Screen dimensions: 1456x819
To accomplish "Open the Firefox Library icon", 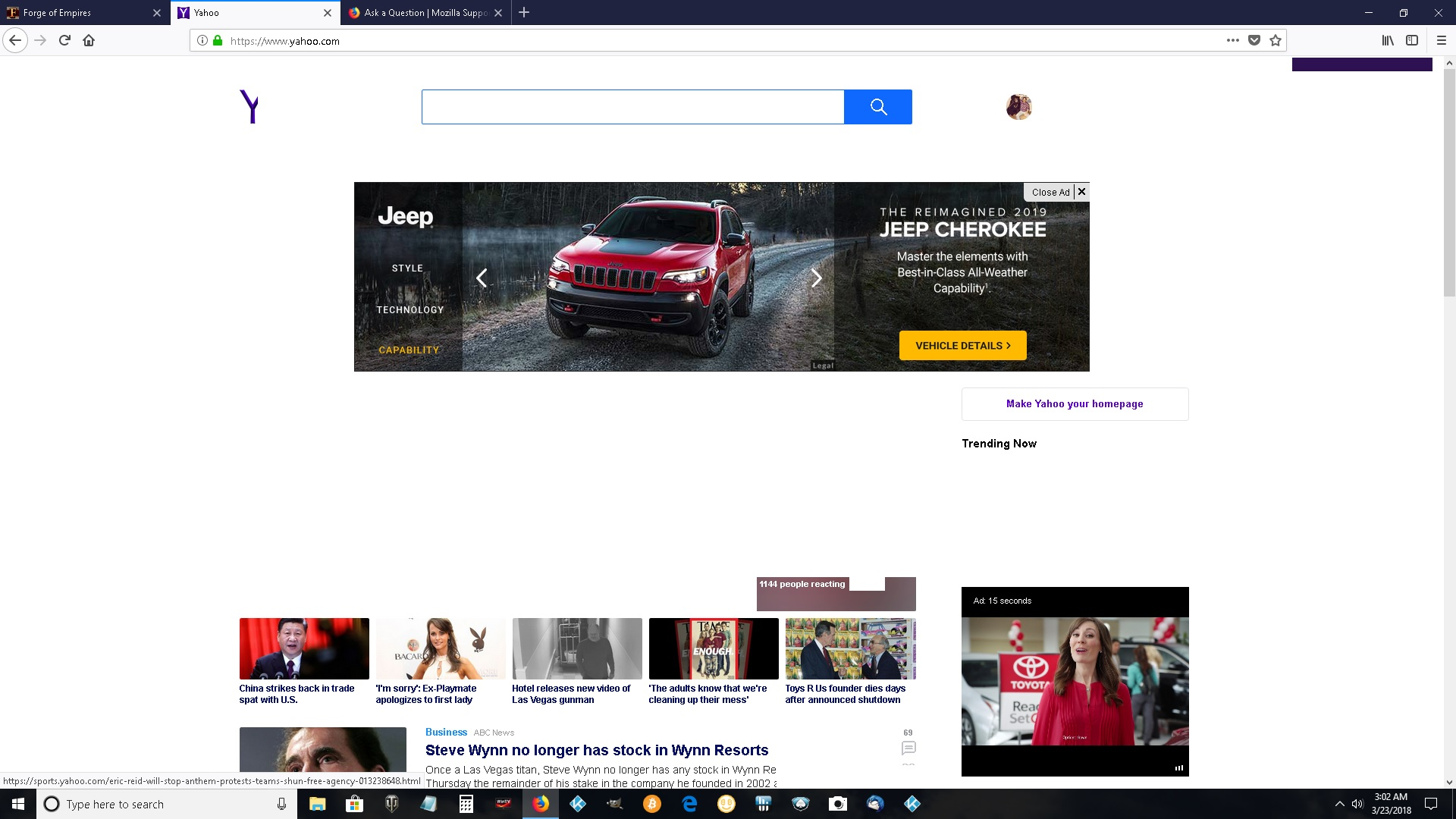I will coord(1388,40).
